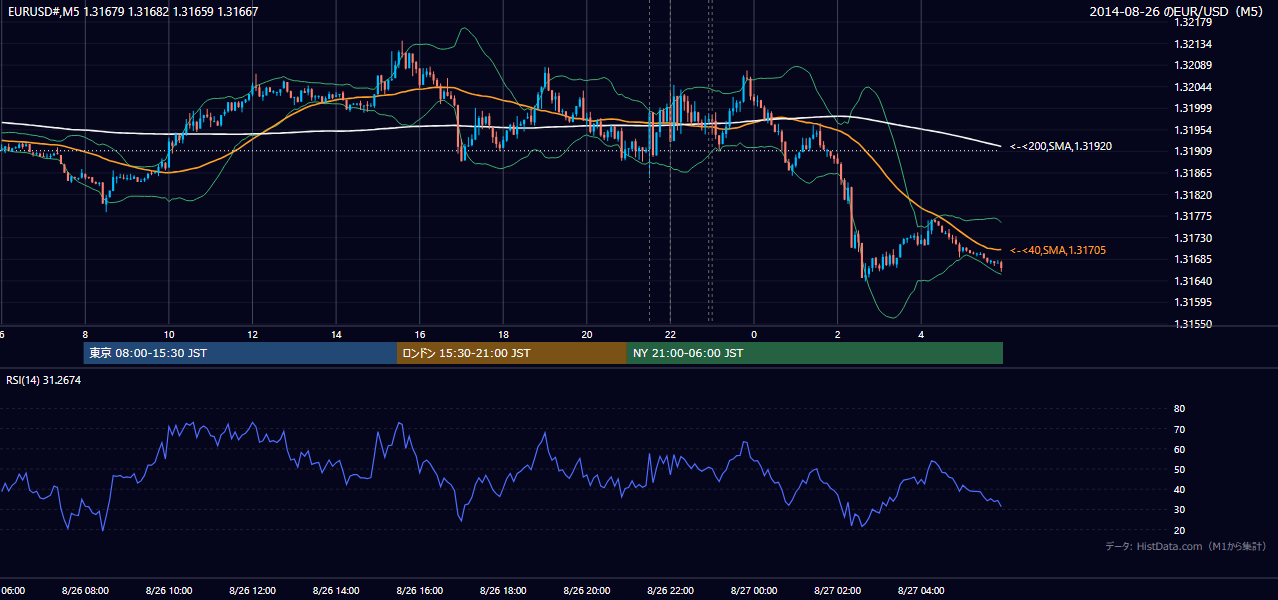1278x600 pixels.
Task: Click the 8/26 08:00 time axis label
Action: pyautogui.click(x=85, y=591)
